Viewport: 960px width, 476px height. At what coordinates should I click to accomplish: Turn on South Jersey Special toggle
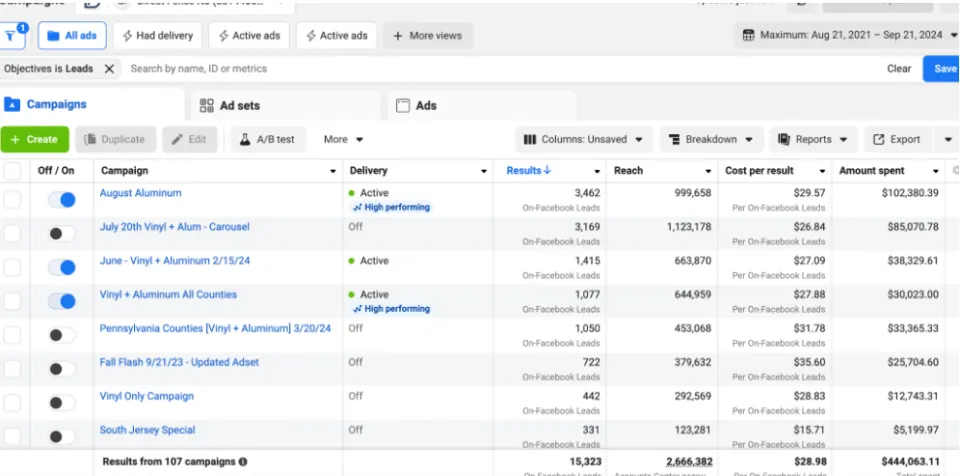click(x=62, y=437)
